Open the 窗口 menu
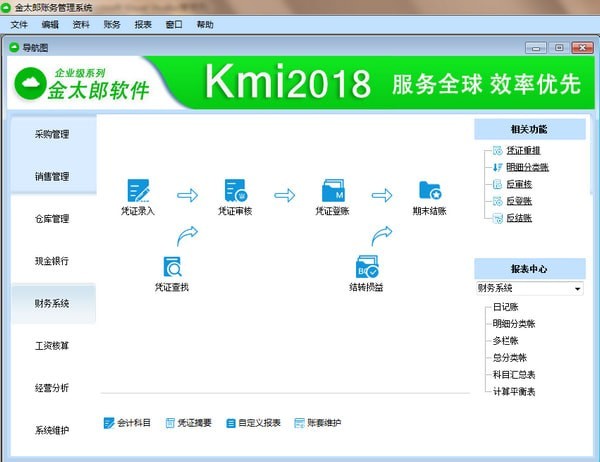600x462 pixels. pos(174,25)
